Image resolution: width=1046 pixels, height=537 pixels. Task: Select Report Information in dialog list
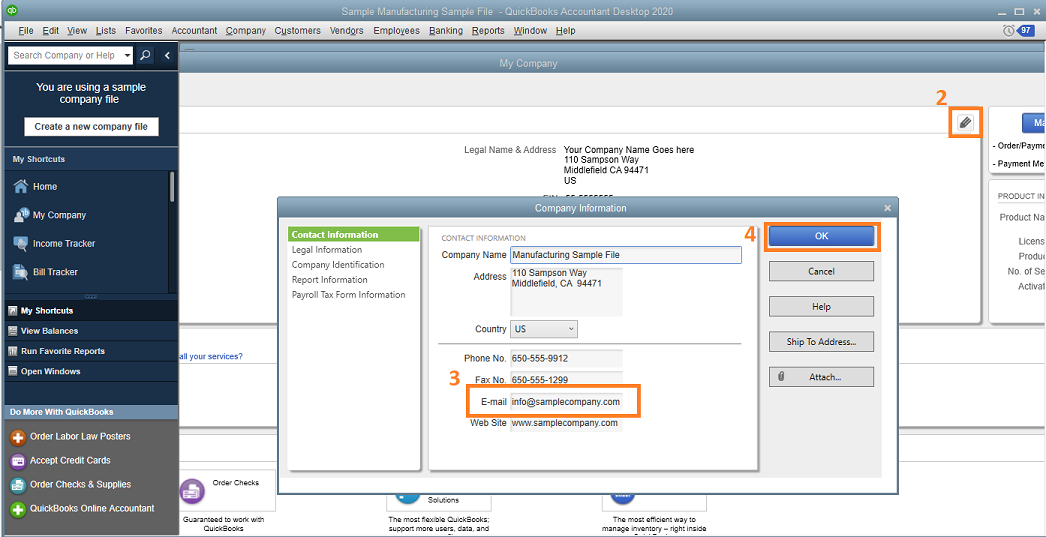pyautogui.click(x=330, y=280)
